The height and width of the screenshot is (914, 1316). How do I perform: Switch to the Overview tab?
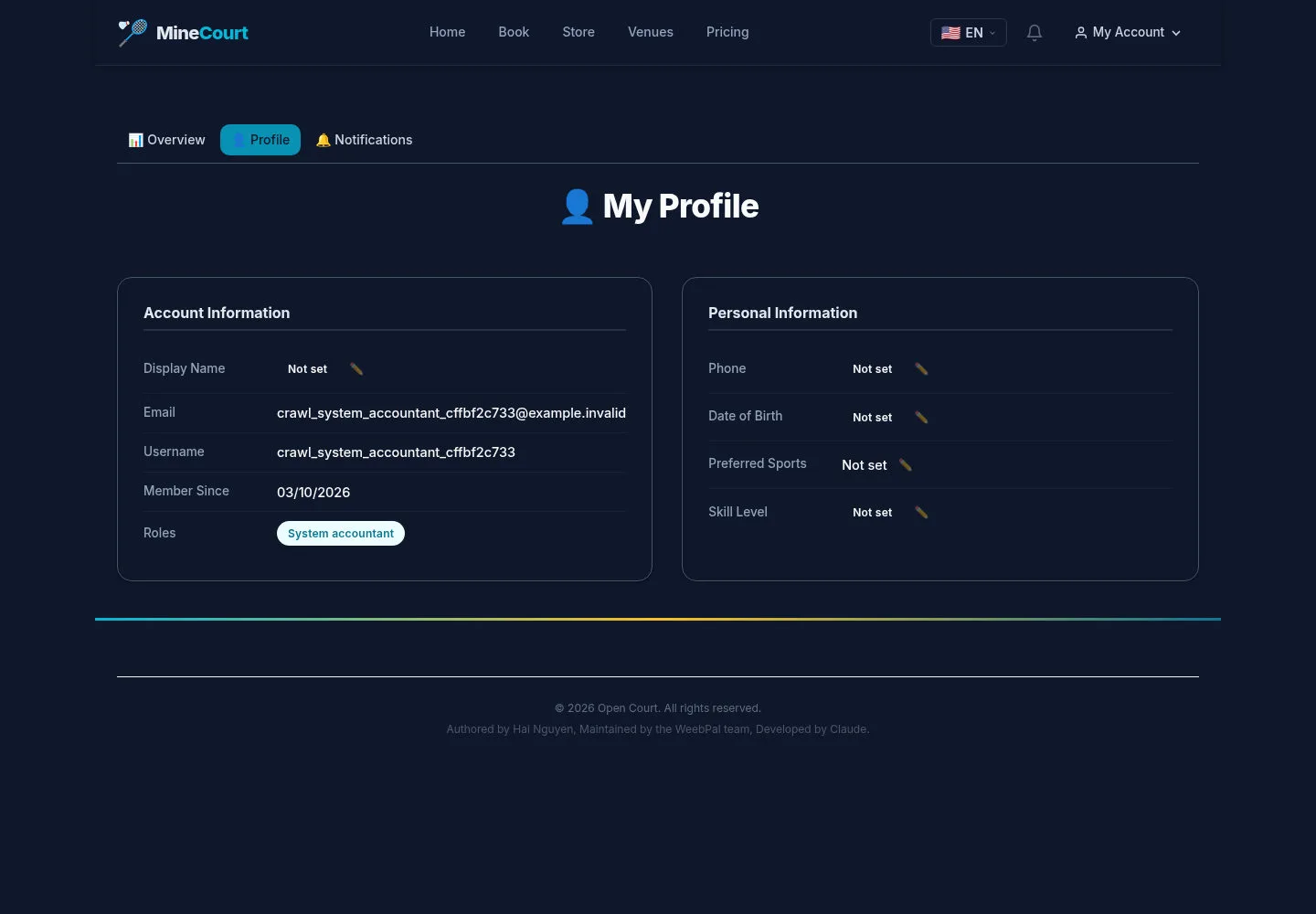(167, 140)
